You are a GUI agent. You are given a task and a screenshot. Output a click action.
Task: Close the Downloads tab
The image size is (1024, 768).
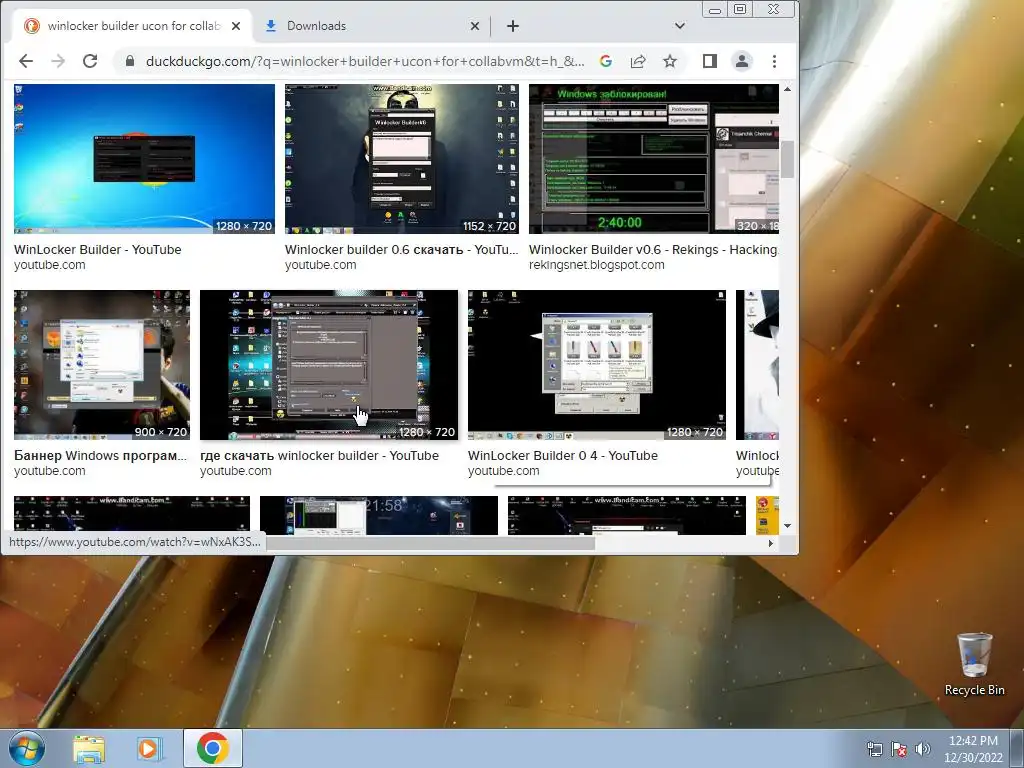click(x=475, y=26)
